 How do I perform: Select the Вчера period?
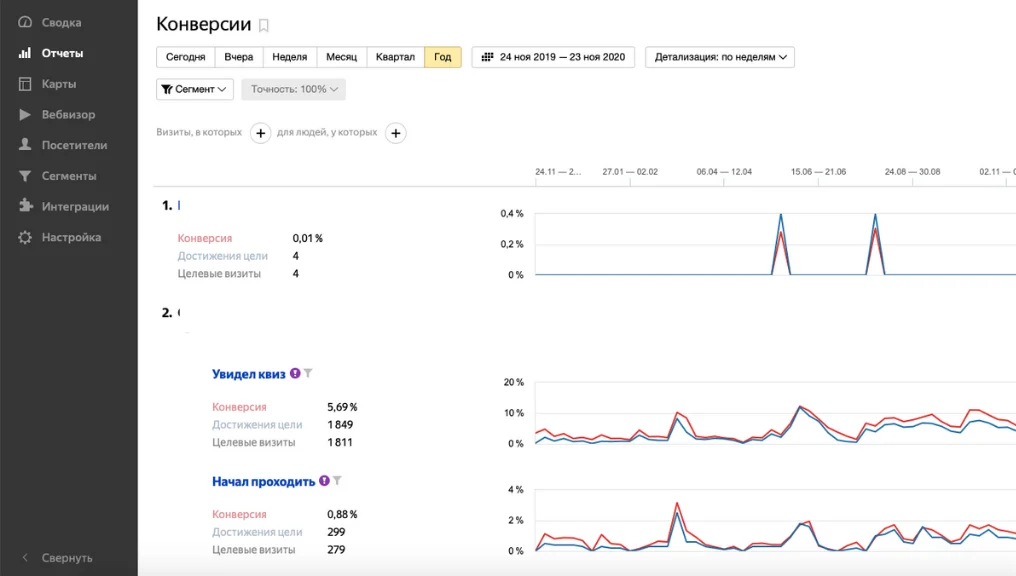[238, 57]
